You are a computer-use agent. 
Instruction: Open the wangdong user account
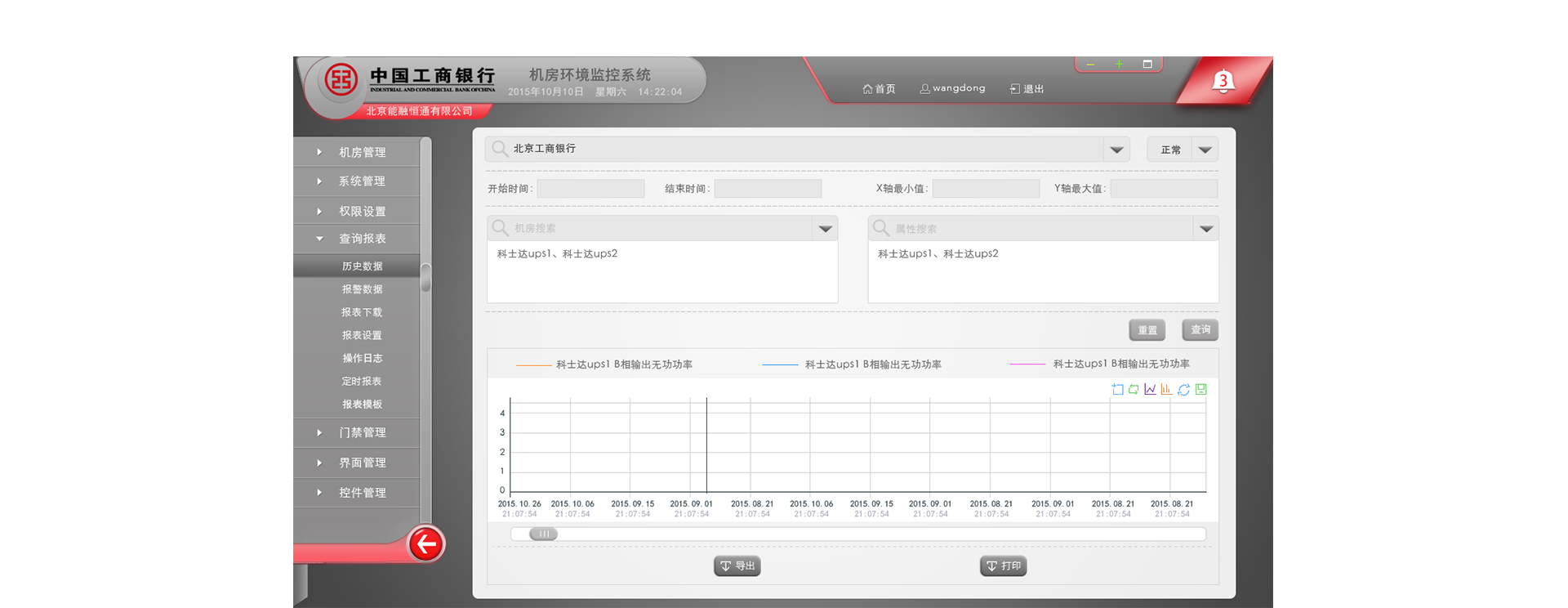pos(952,88)
